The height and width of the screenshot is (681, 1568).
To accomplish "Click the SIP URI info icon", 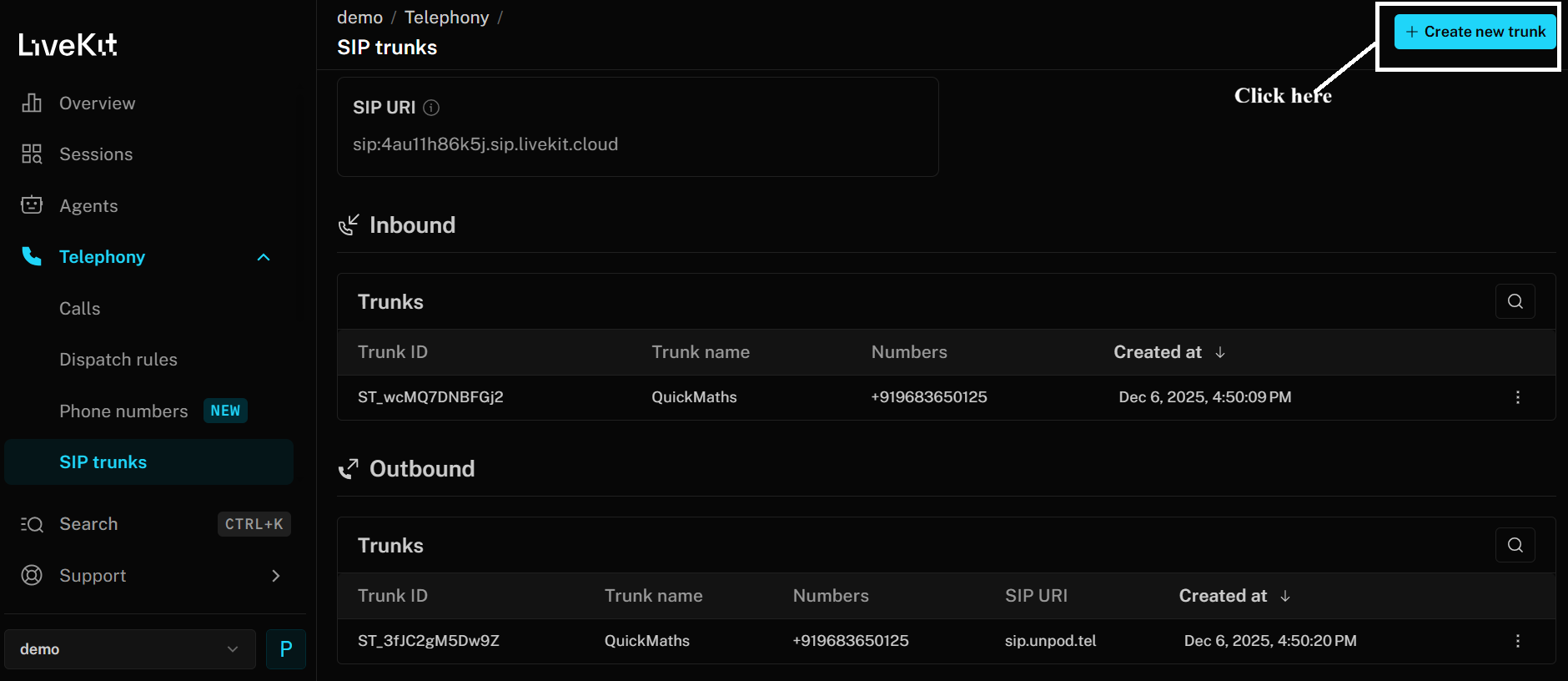I will 431,107.
